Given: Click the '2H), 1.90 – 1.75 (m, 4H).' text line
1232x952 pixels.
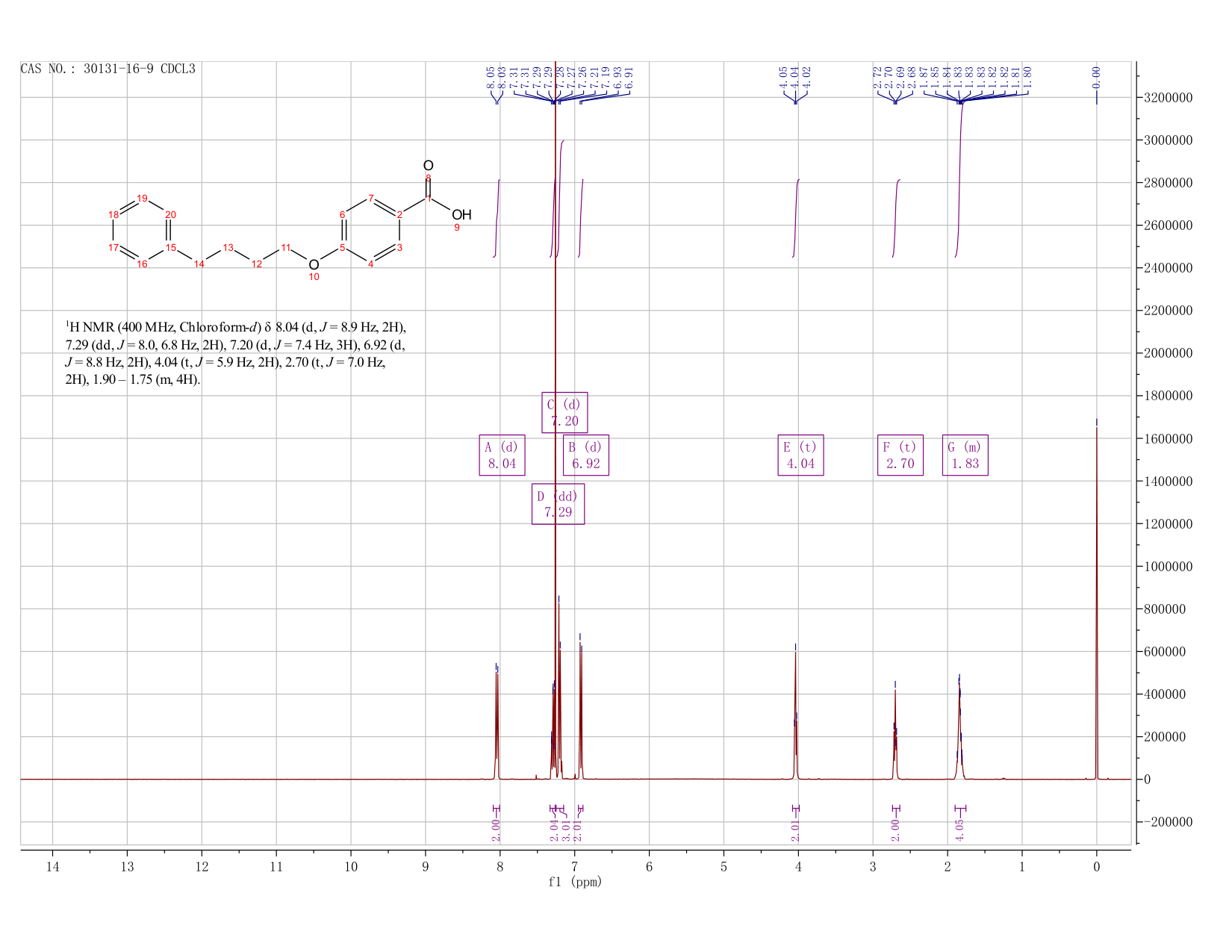Looking at the screenshot, I should (134, 379).
